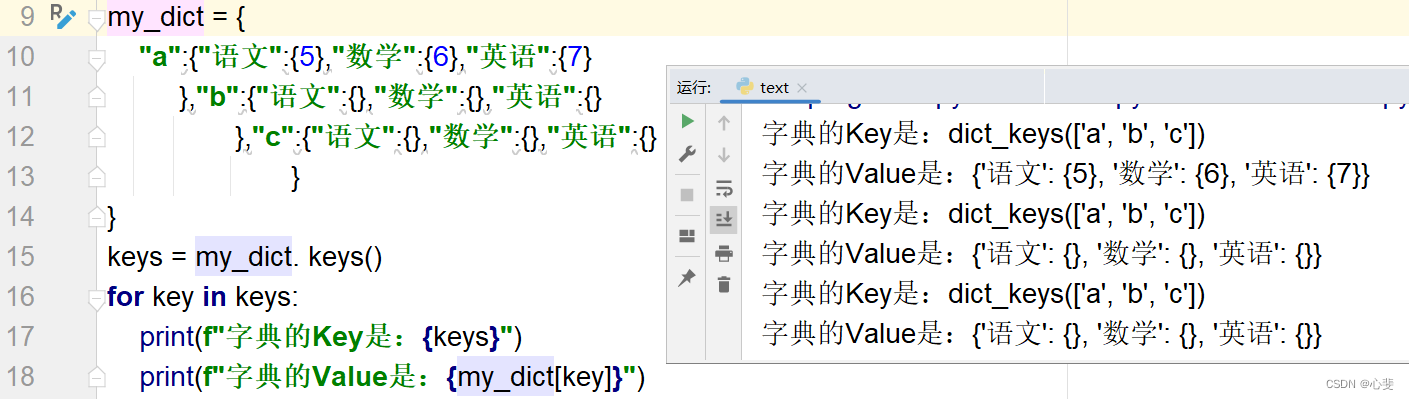Collapse the fold marker on line 14
This screenshot has height=399, width=1409.
[x=96, y=217]
